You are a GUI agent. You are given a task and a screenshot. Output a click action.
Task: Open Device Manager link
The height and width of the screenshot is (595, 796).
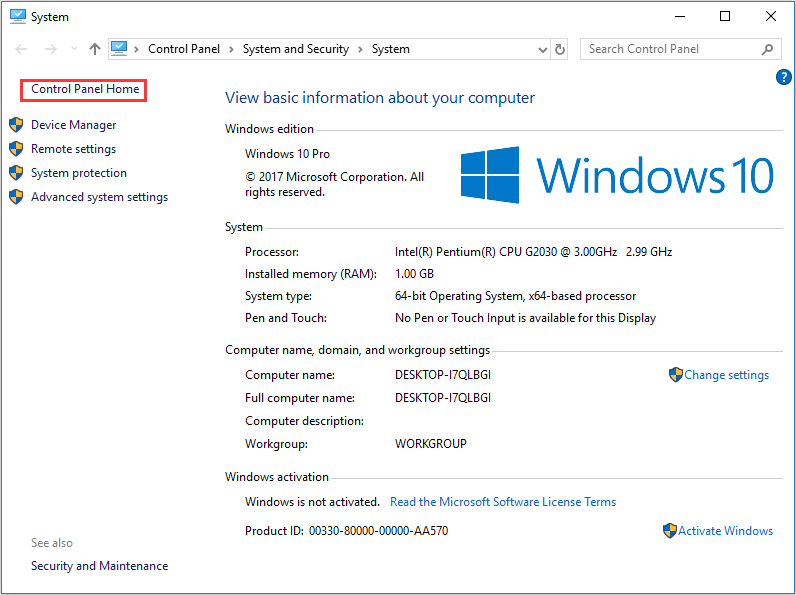(74, 125)
